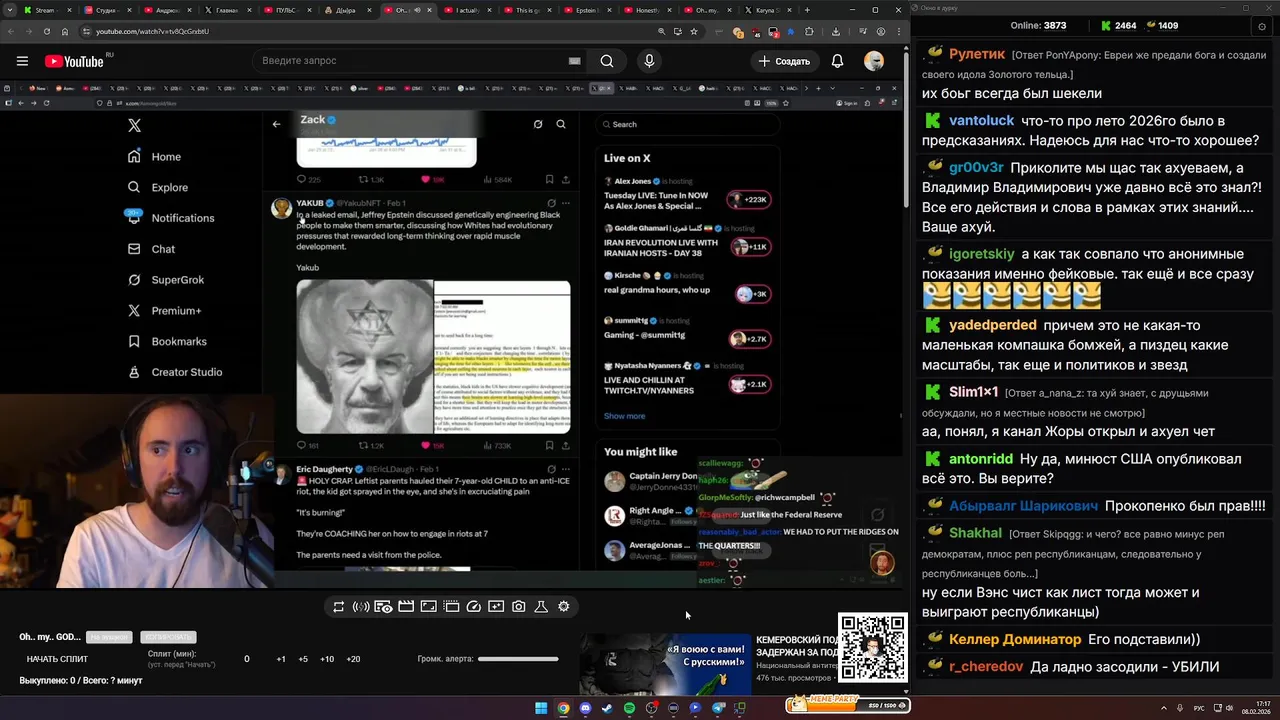The height and width of the screenshot is (720, 1280).
Task: Click username antonridd in chat
Action: point(981,459)
